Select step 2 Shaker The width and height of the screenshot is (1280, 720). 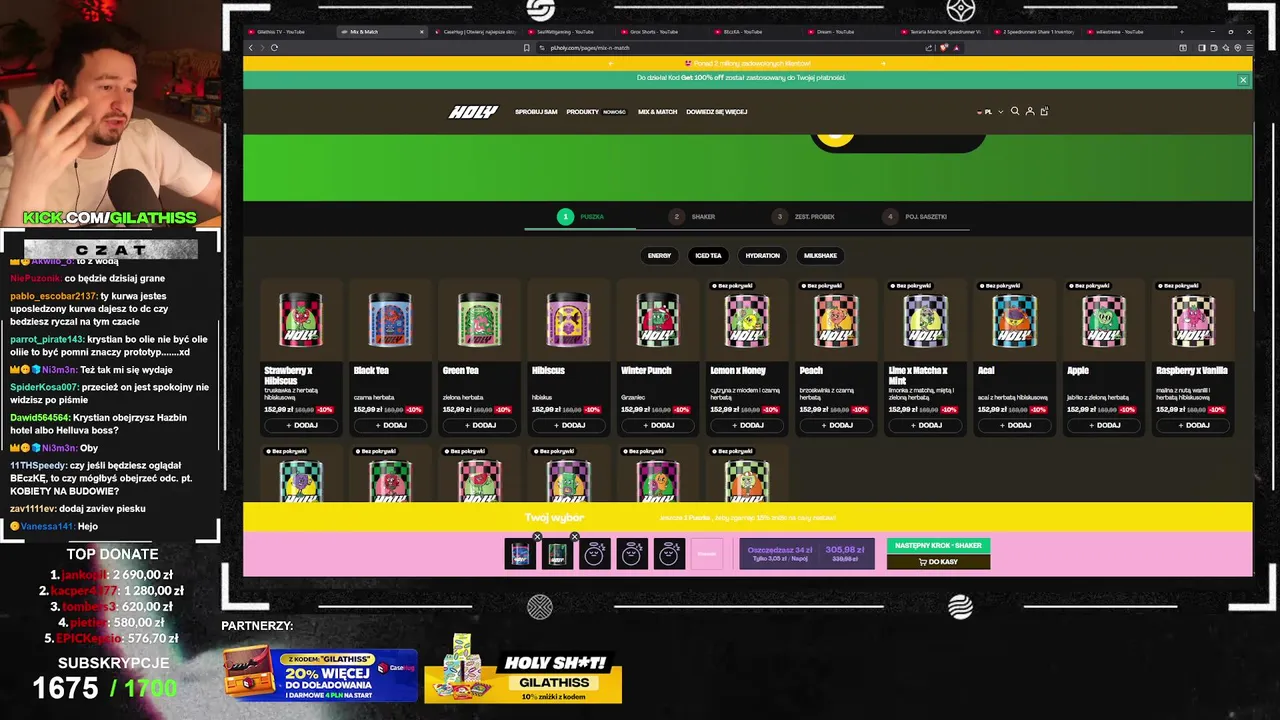click(693, 216)
